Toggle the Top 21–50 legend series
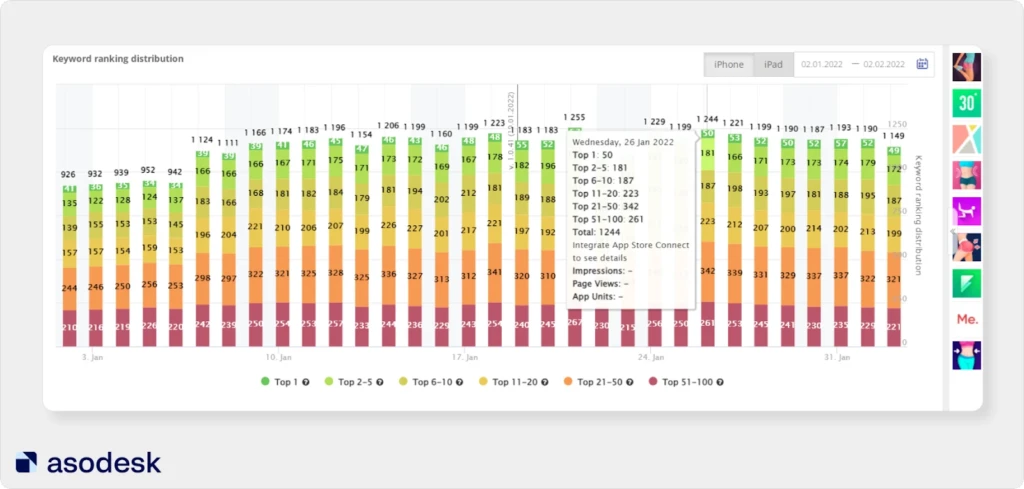This screenshot has height=489, width=1024. 594,382
